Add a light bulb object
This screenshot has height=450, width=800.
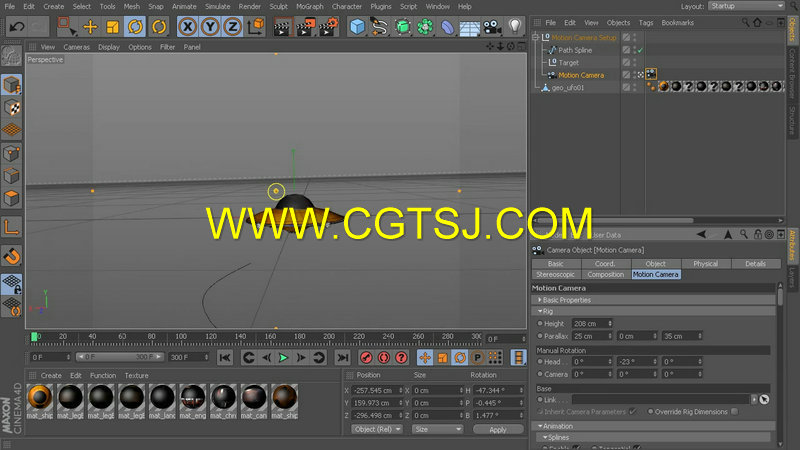pyautogui.click(x=514, y=27)
